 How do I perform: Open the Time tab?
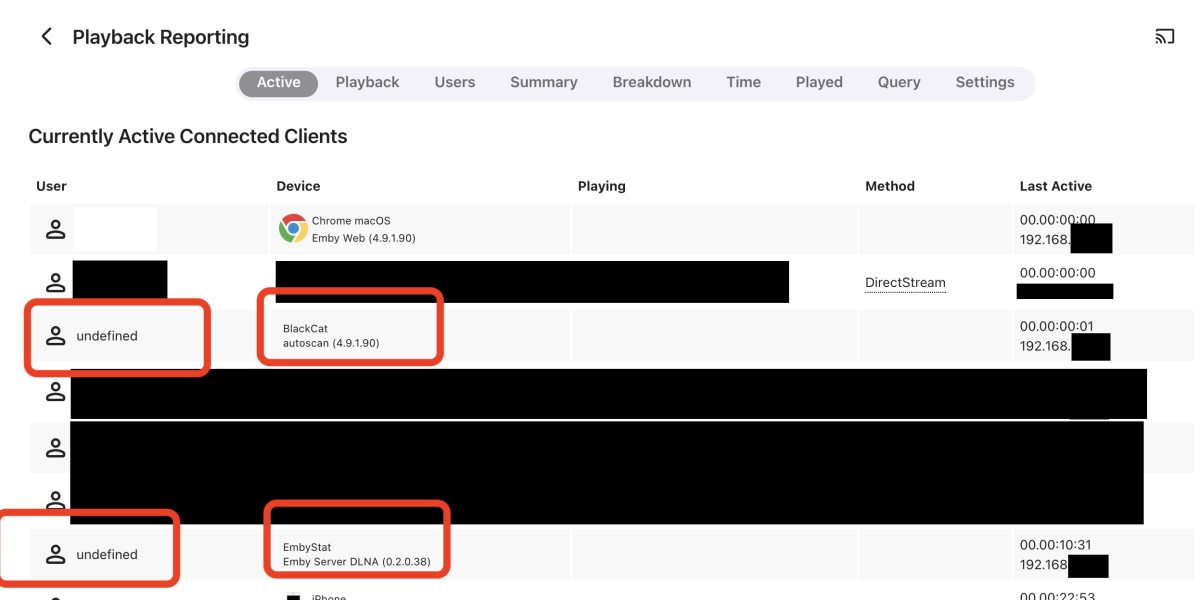coord(743,83)
